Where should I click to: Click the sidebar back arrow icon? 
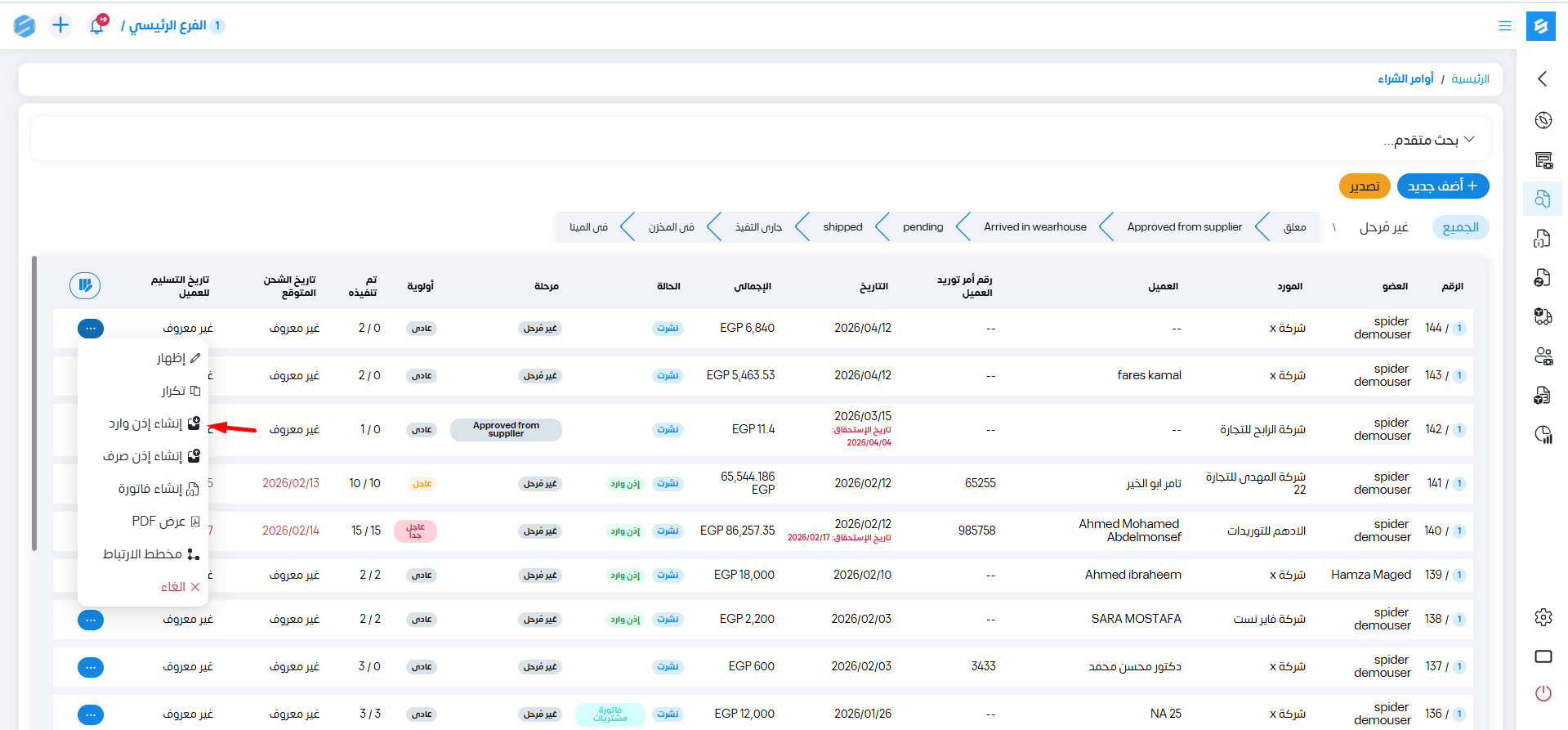coord(1543,78)
